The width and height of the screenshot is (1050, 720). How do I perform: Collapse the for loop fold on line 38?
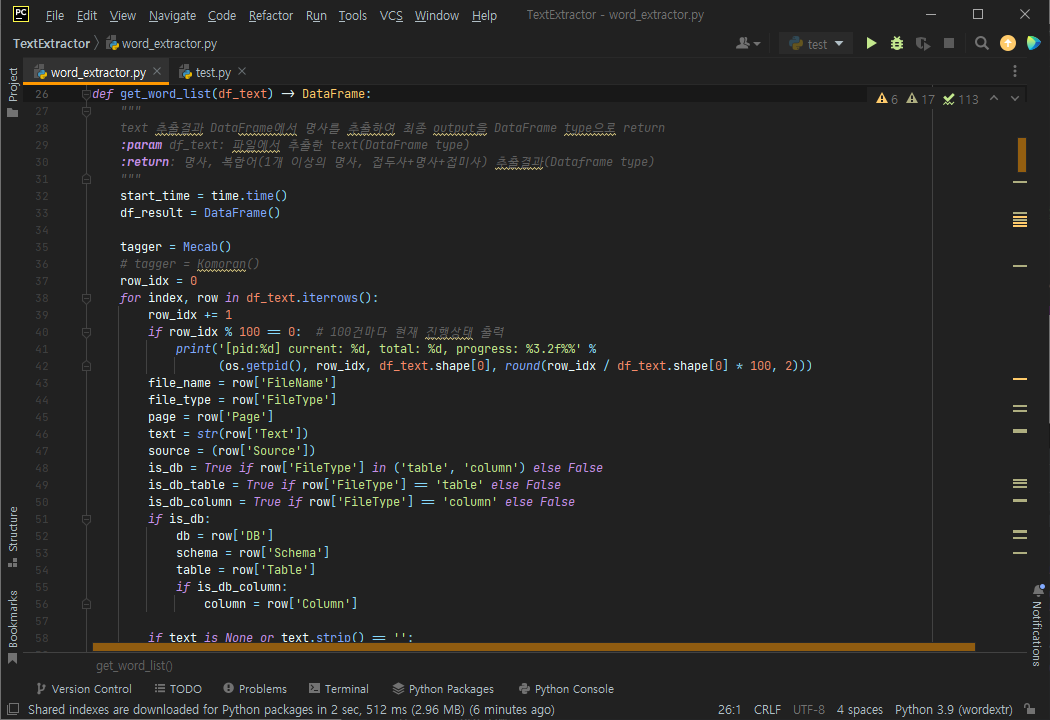(86, 298)
